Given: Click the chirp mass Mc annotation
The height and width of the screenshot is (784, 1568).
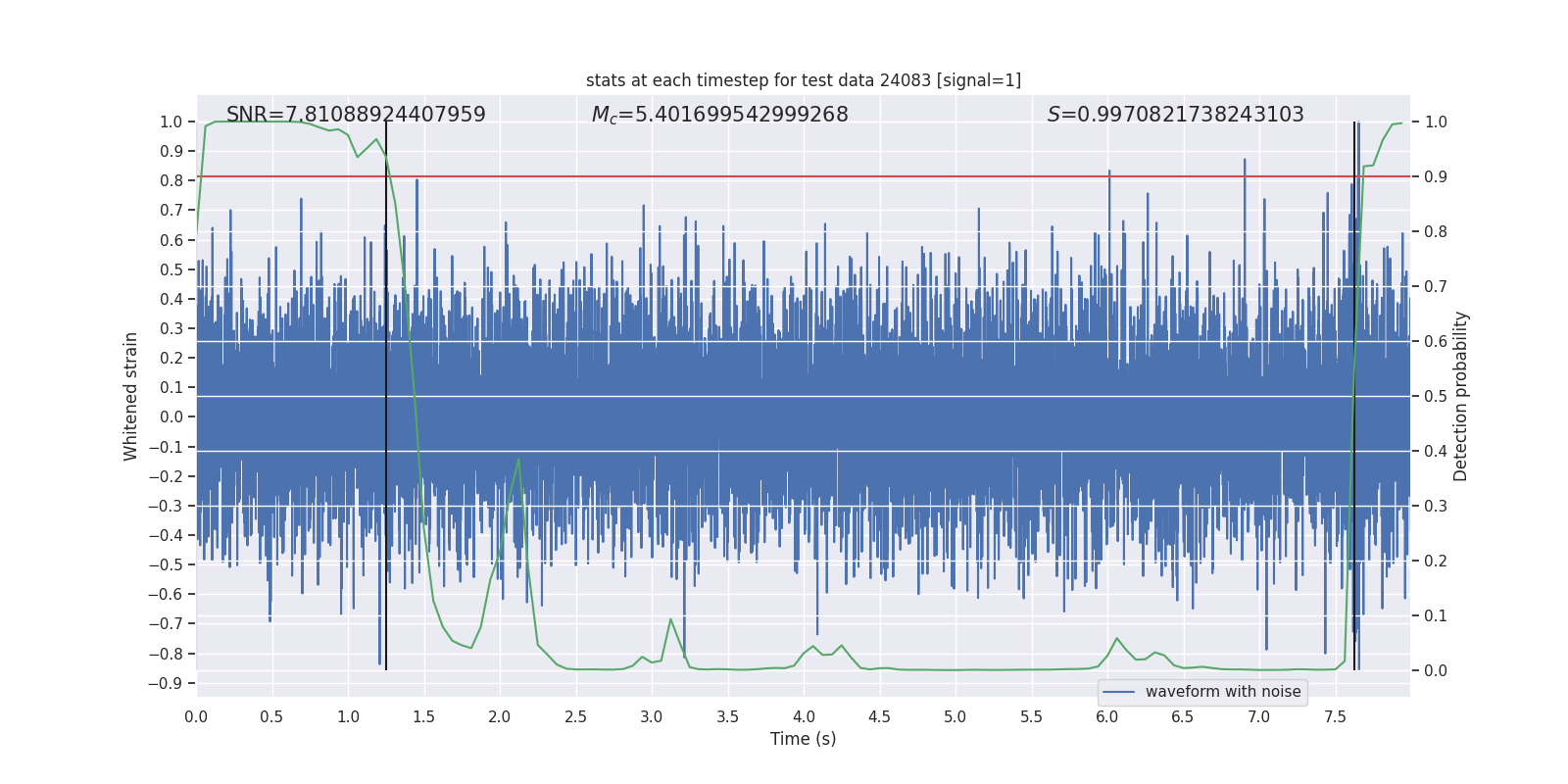Looking at the screenshot, I should click(x=719, y=115).
